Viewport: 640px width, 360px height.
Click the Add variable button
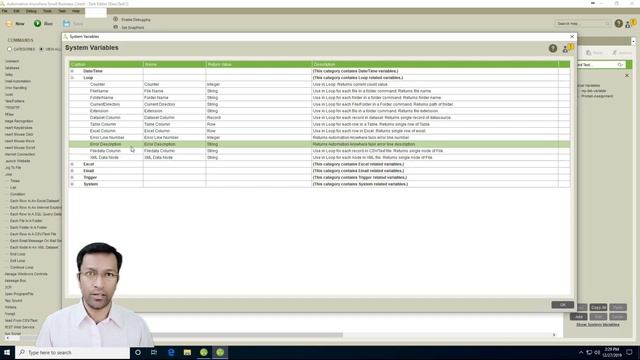pos(578,317)
